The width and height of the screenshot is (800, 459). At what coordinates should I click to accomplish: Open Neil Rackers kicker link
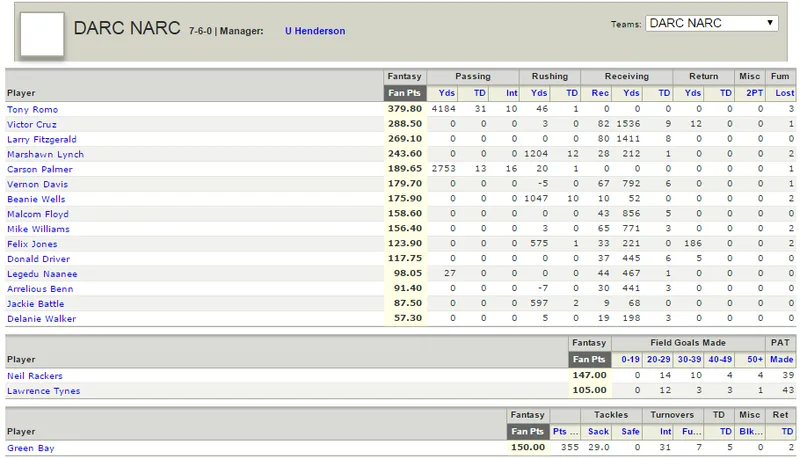(34, 376)
